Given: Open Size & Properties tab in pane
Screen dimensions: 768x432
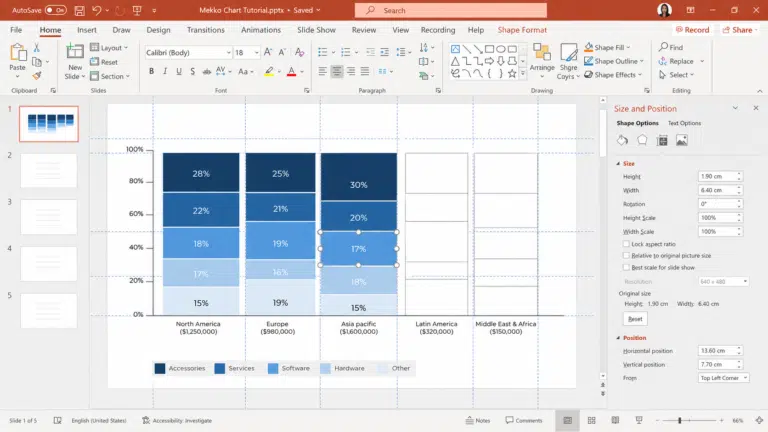Looking at the screenshot, I should tap(662, 141).
